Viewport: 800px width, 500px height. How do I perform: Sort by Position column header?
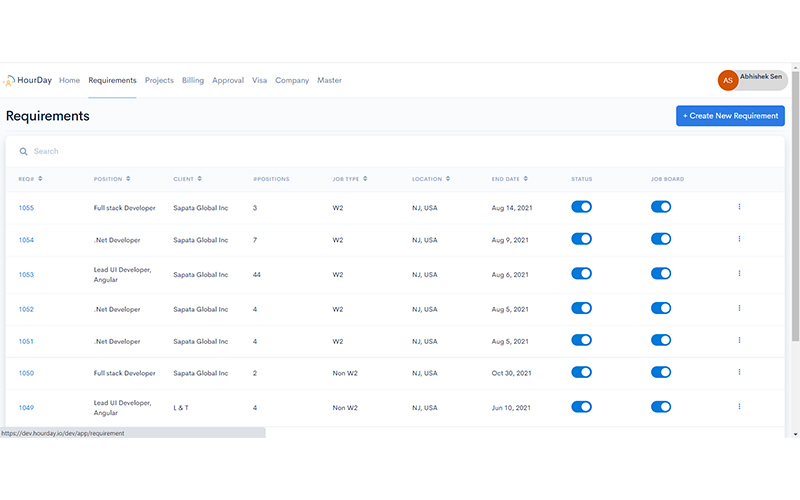coord(110,179)
